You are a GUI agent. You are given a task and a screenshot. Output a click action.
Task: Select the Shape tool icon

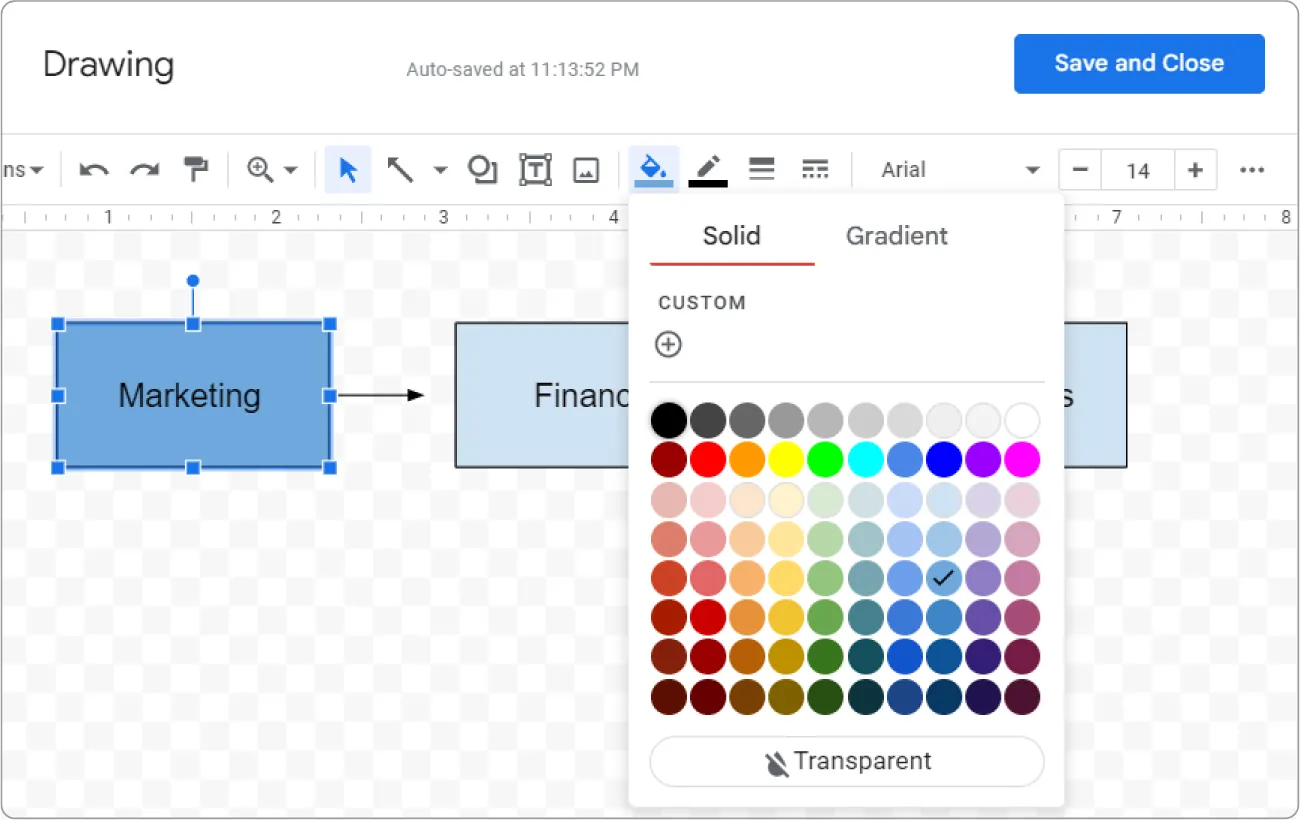(483, 169)
